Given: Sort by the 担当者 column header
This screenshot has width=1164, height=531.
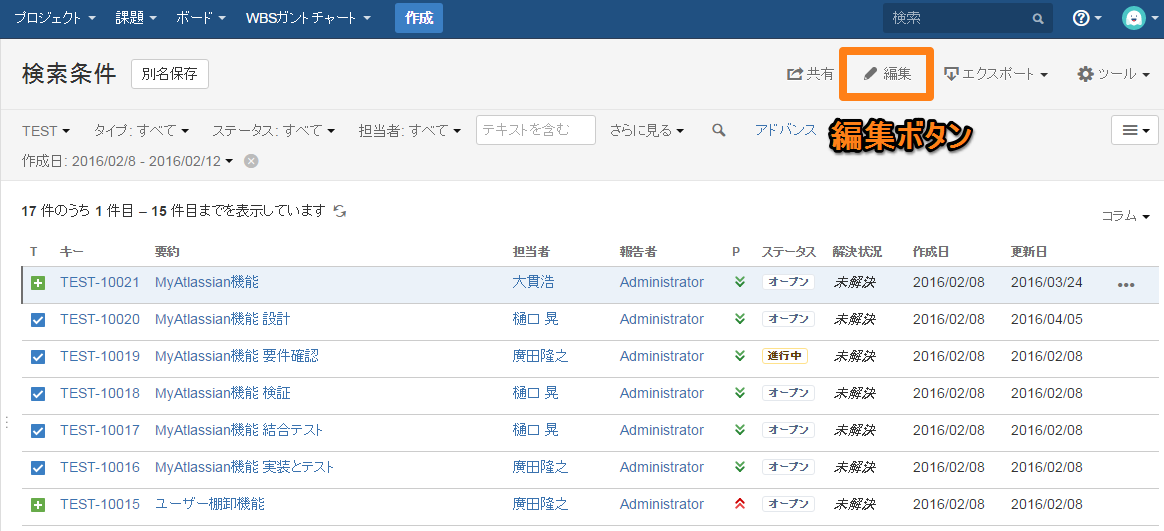Looking at the screenshot, I should pos(532,252).
